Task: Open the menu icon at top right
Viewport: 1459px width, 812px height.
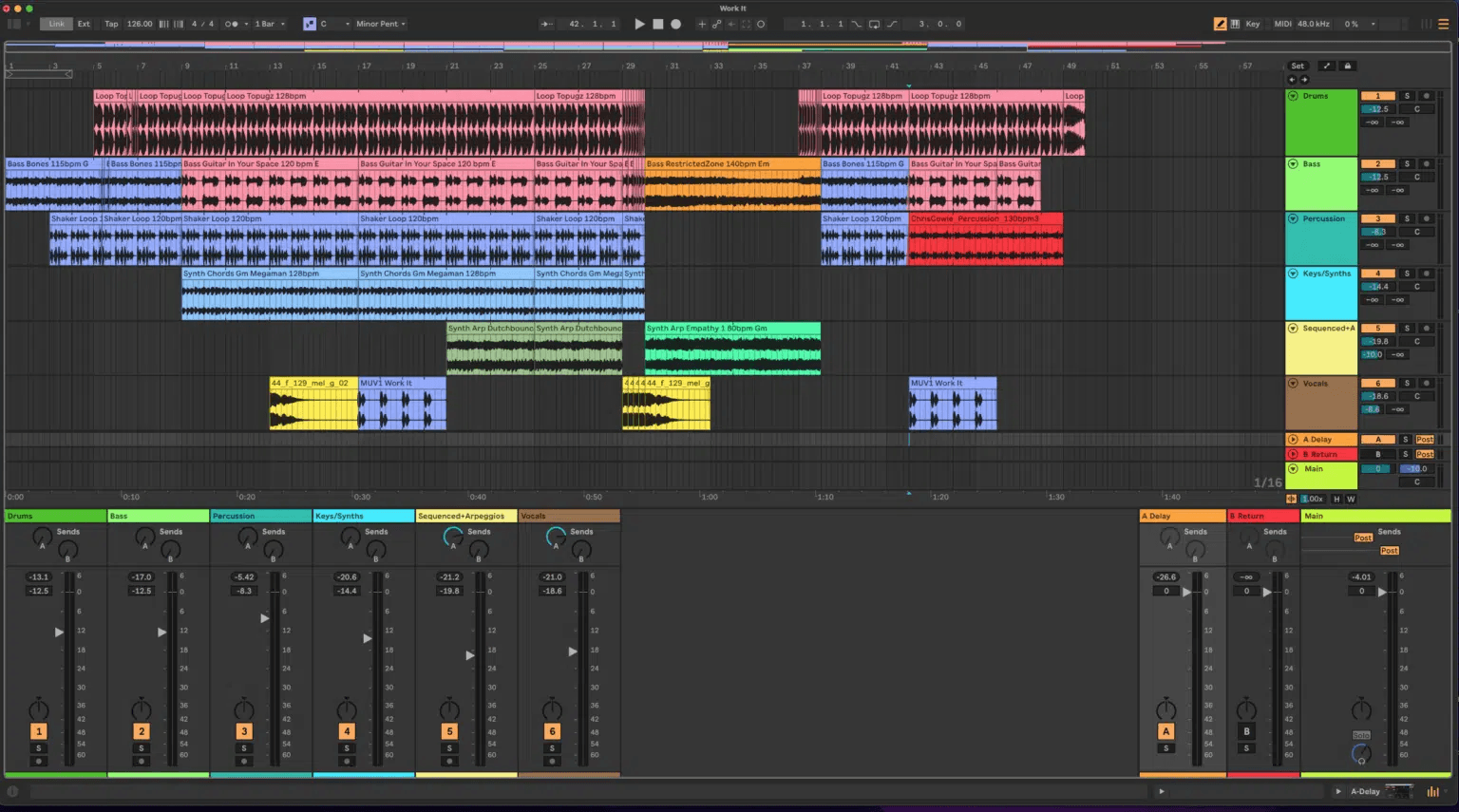Action: [1443, 24]
